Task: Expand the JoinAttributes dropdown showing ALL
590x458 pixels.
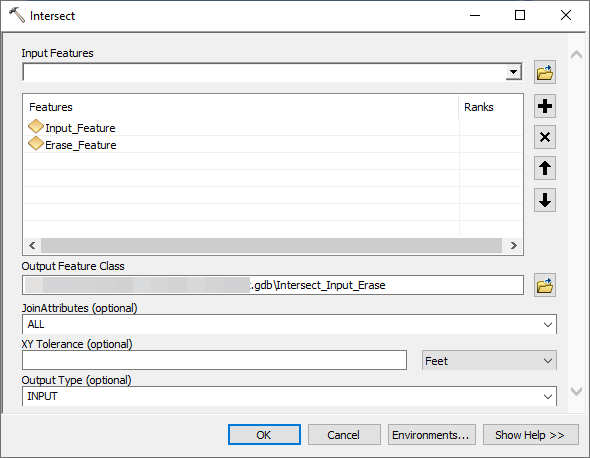Action: 547,324
